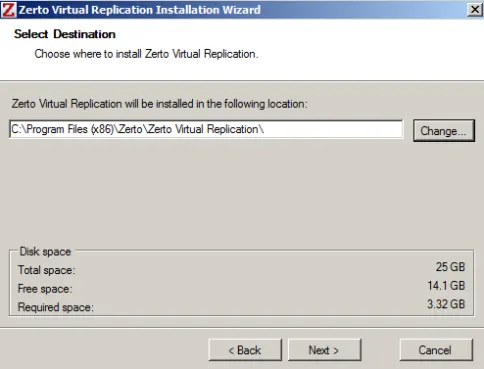Viewport: 484px width, 369px height.
Task: Click the installation path input field
Action: pos(206,129)
